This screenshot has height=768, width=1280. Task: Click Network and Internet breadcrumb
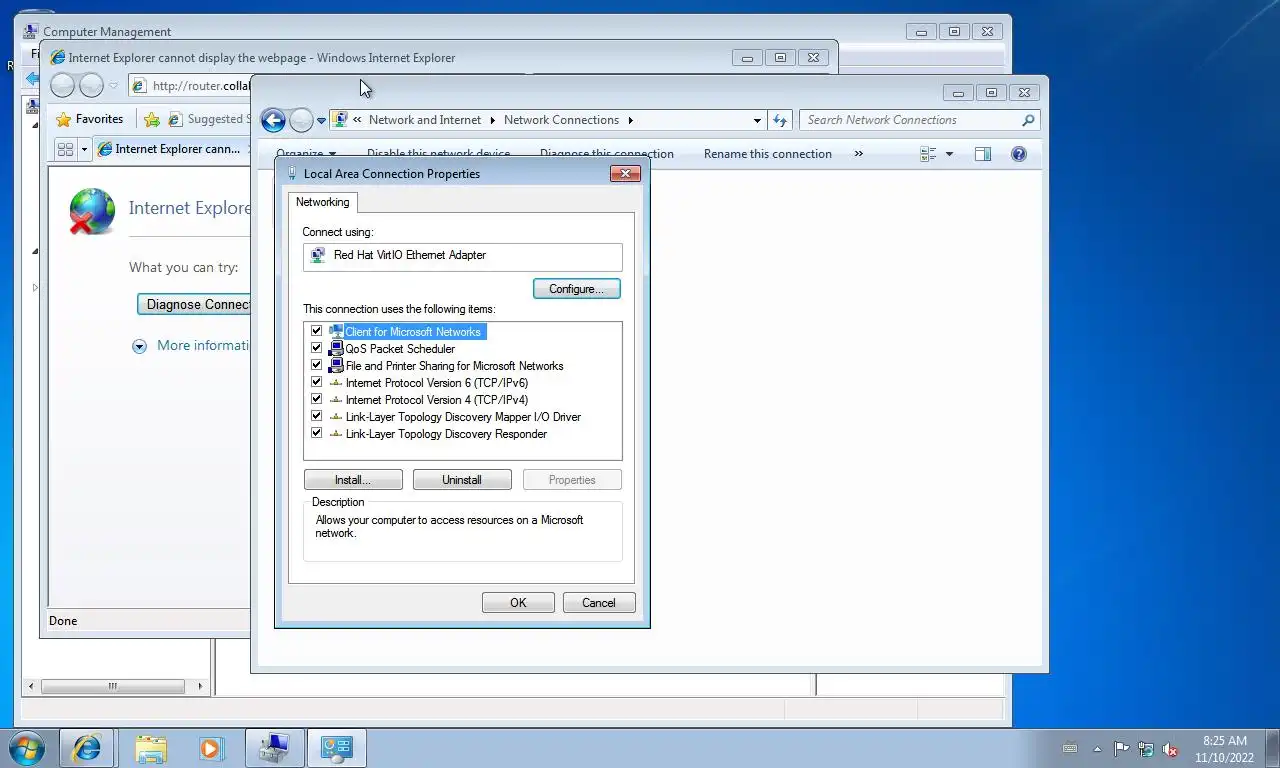(425, 120)
